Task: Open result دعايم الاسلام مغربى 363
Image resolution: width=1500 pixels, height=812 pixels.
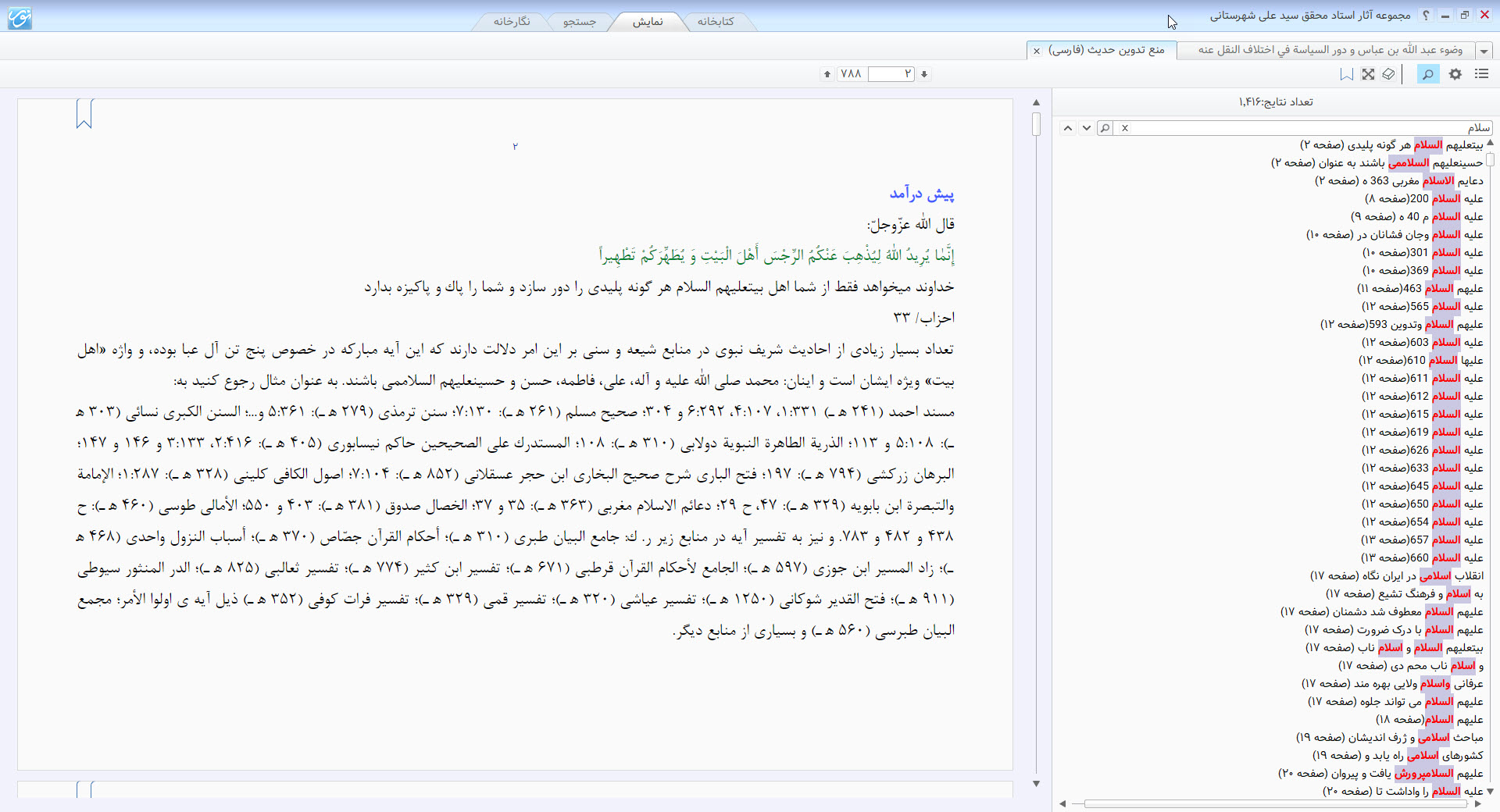Action: [x=1398, y=181]
